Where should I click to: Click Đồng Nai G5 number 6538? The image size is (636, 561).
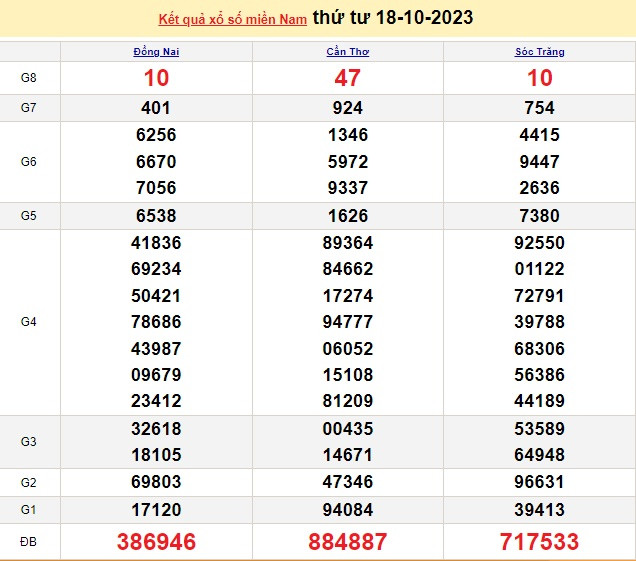[156, 216]
